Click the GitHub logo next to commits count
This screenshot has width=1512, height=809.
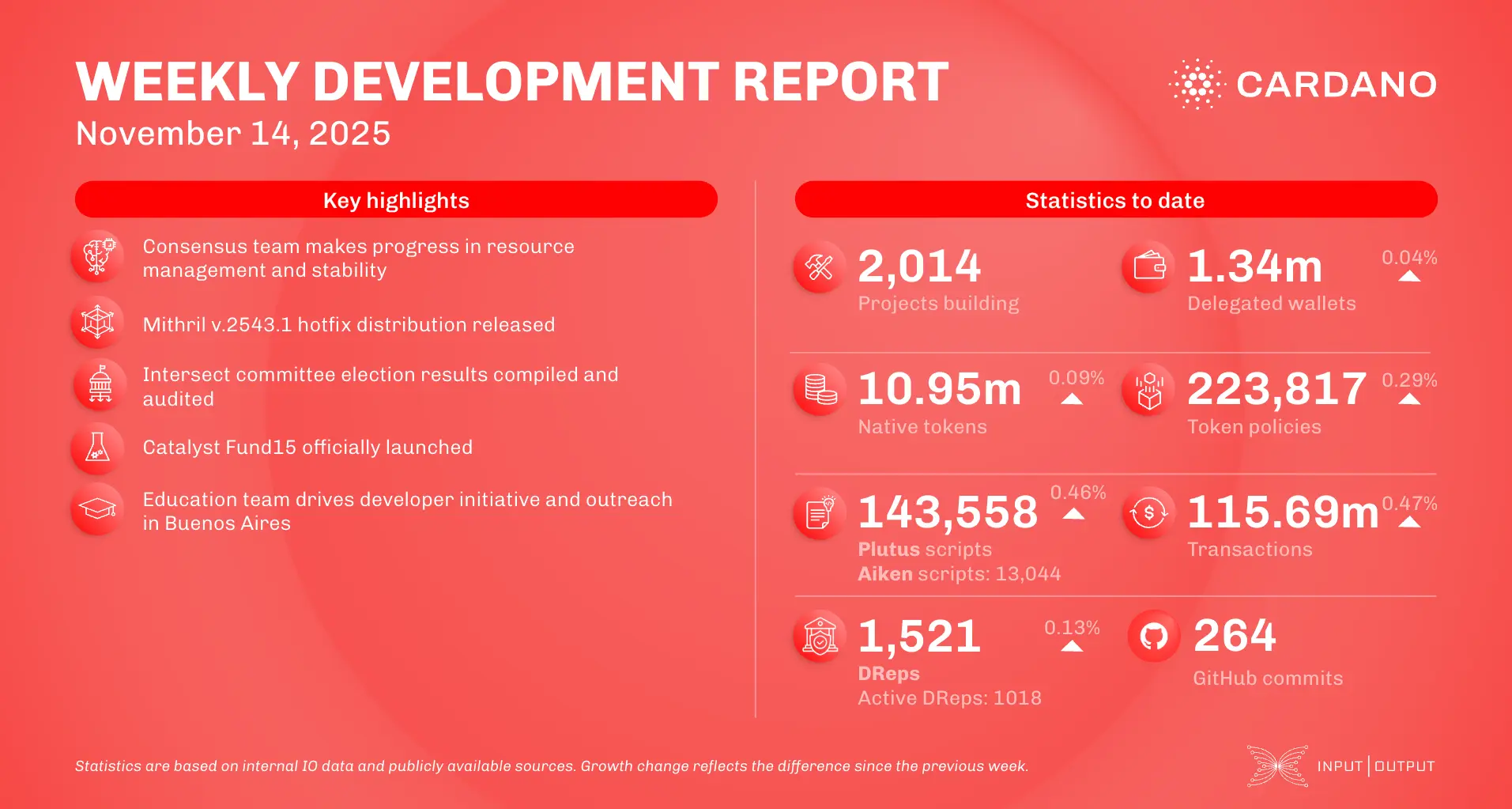(x=1156, y=635)
